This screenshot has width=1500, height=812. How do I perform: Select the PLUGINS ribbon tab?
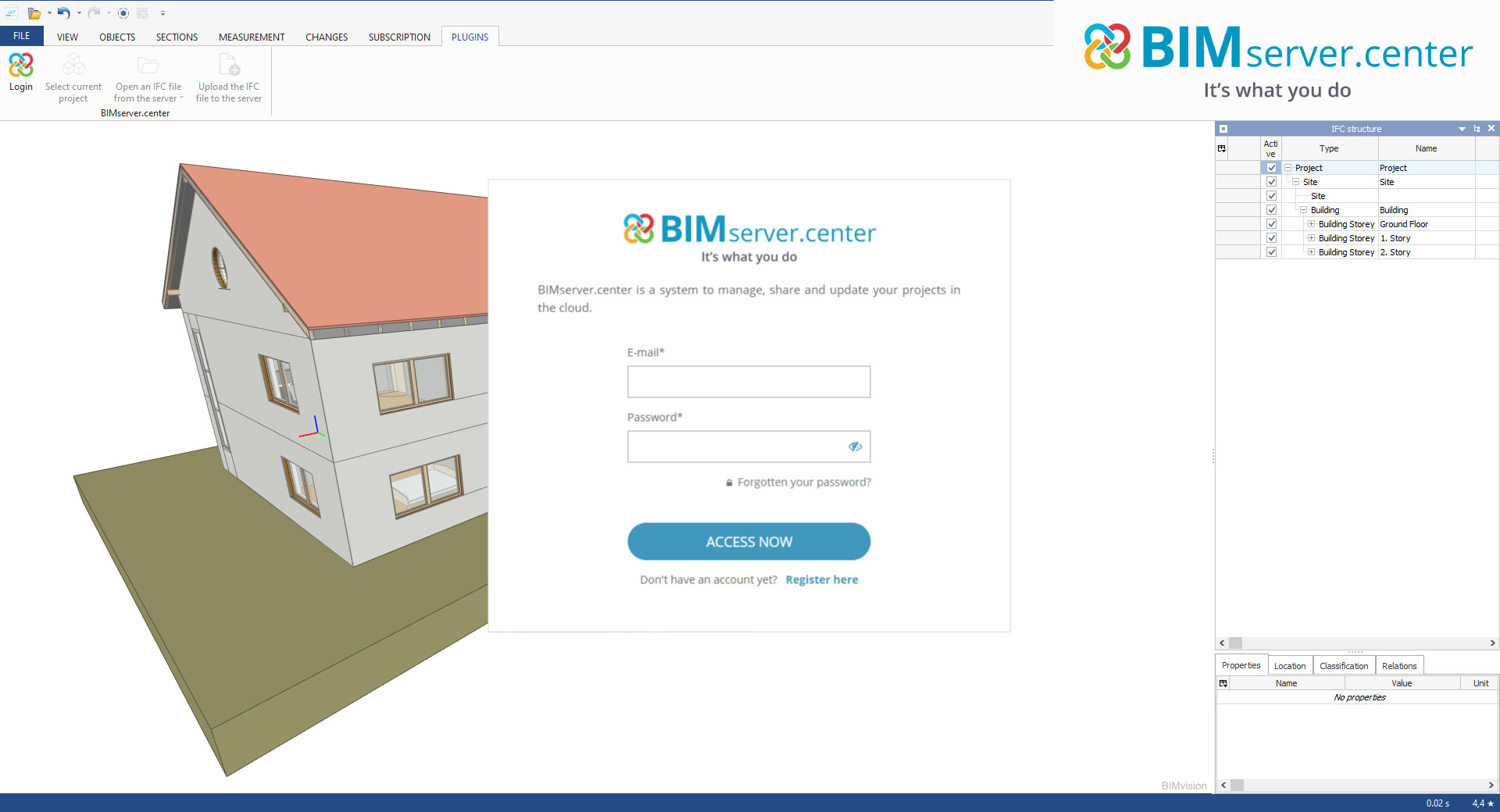(x=470, y=37)
